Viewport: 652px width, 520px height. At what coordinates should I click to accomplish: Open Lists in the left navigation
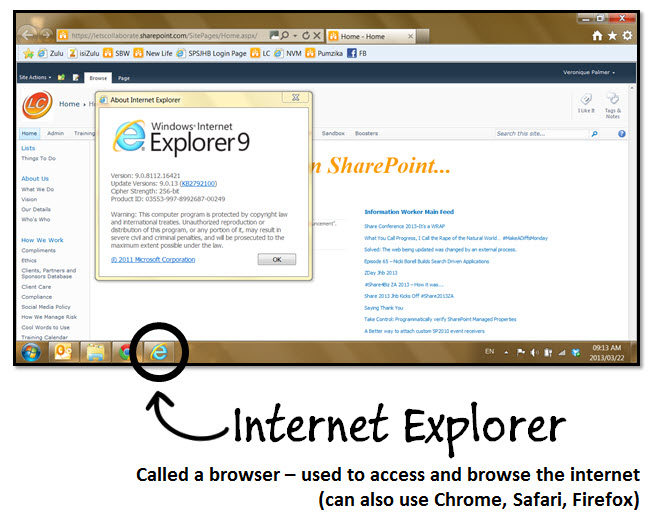pos(28,148)
